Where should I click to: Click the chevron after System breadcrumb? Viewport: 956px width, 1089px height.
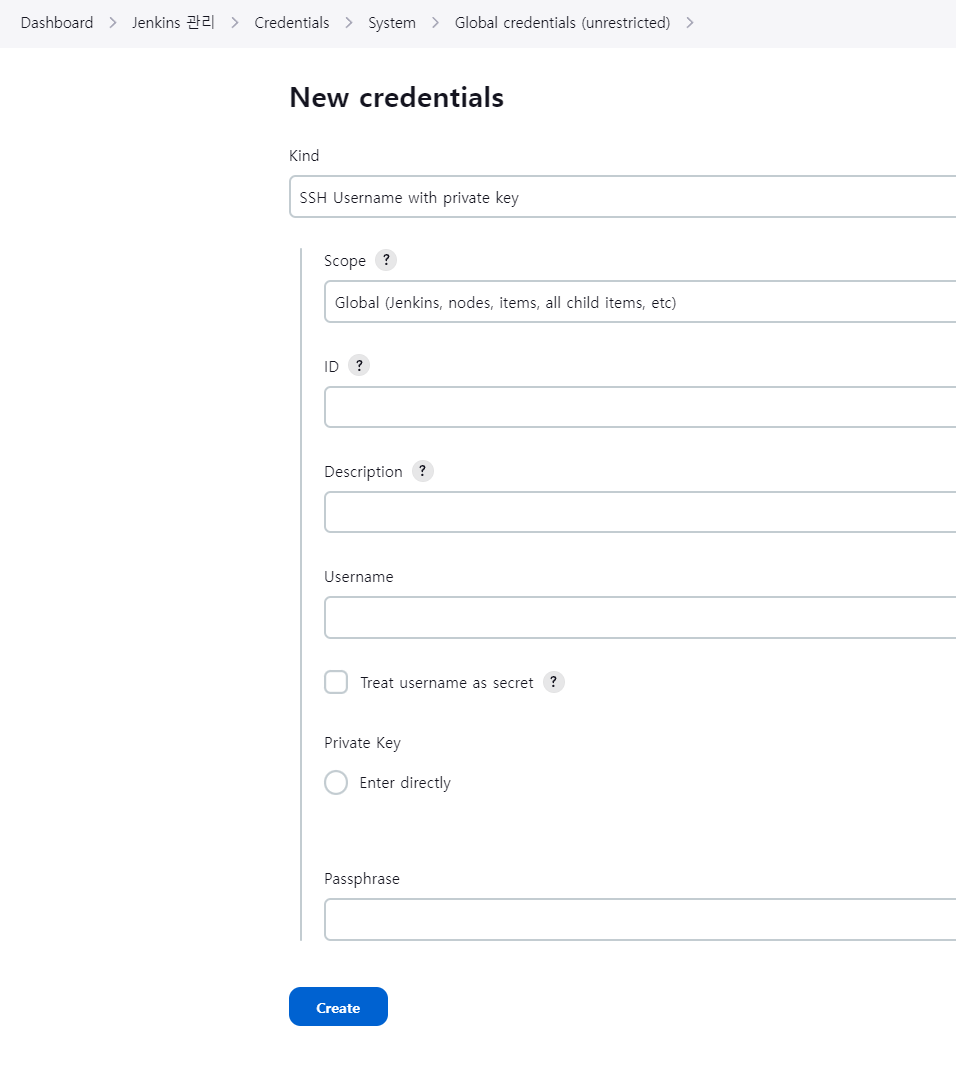(436, 23)
